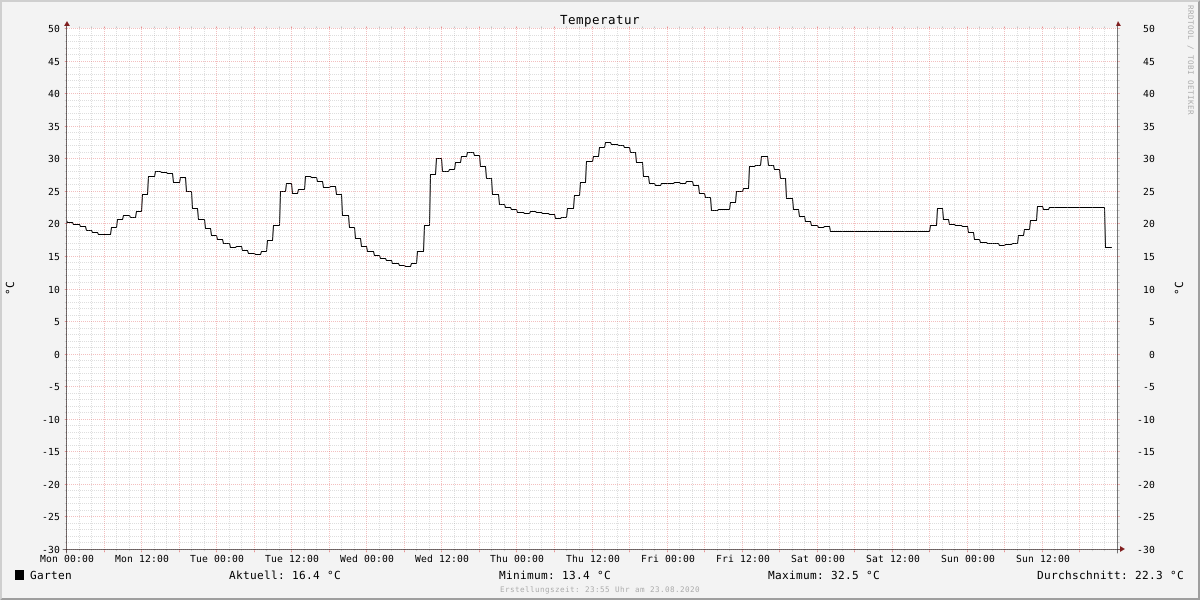
Task: Select the '10' tick label on the right axis
Action: coord(1148,290)
